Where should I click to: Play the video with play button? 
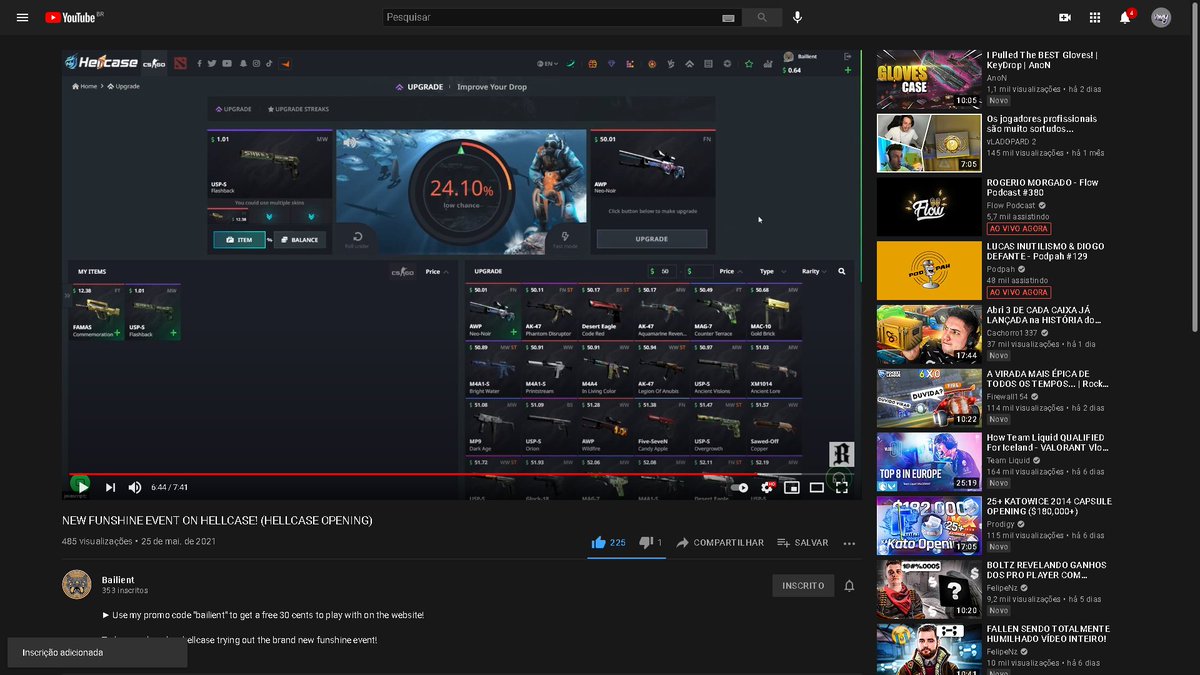[81, 486]
